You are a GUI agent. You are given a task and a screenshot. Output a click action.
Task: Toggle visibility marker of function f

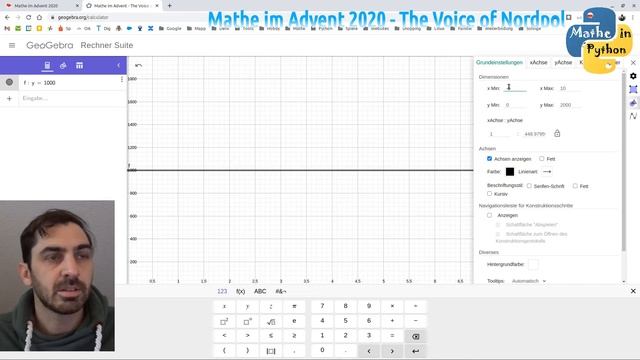[9, 82]
